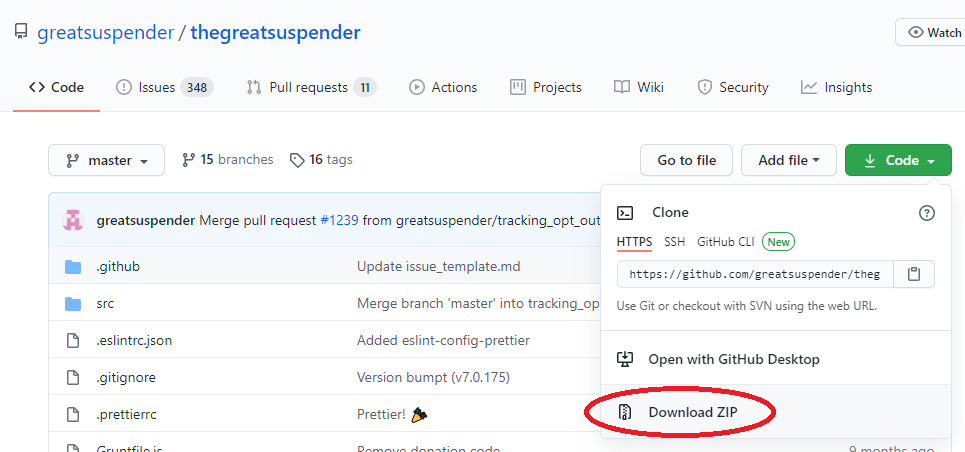Click the .github folder icon
Viewport: 965px width, 452px height.
73,267
